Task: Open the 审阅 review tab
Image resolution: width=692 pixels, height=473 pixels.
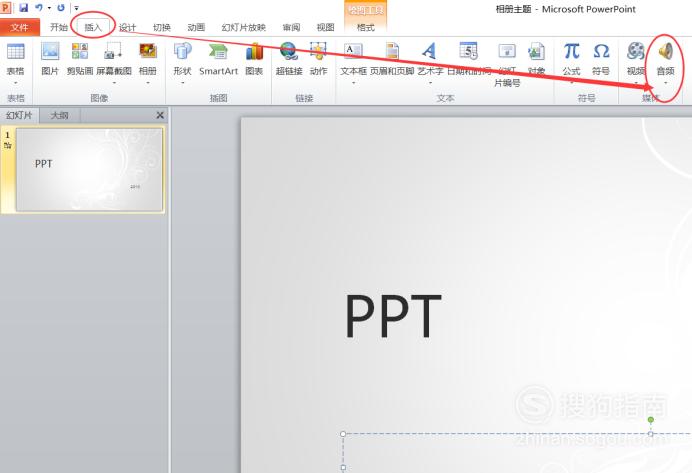Action: pos(291,27)
